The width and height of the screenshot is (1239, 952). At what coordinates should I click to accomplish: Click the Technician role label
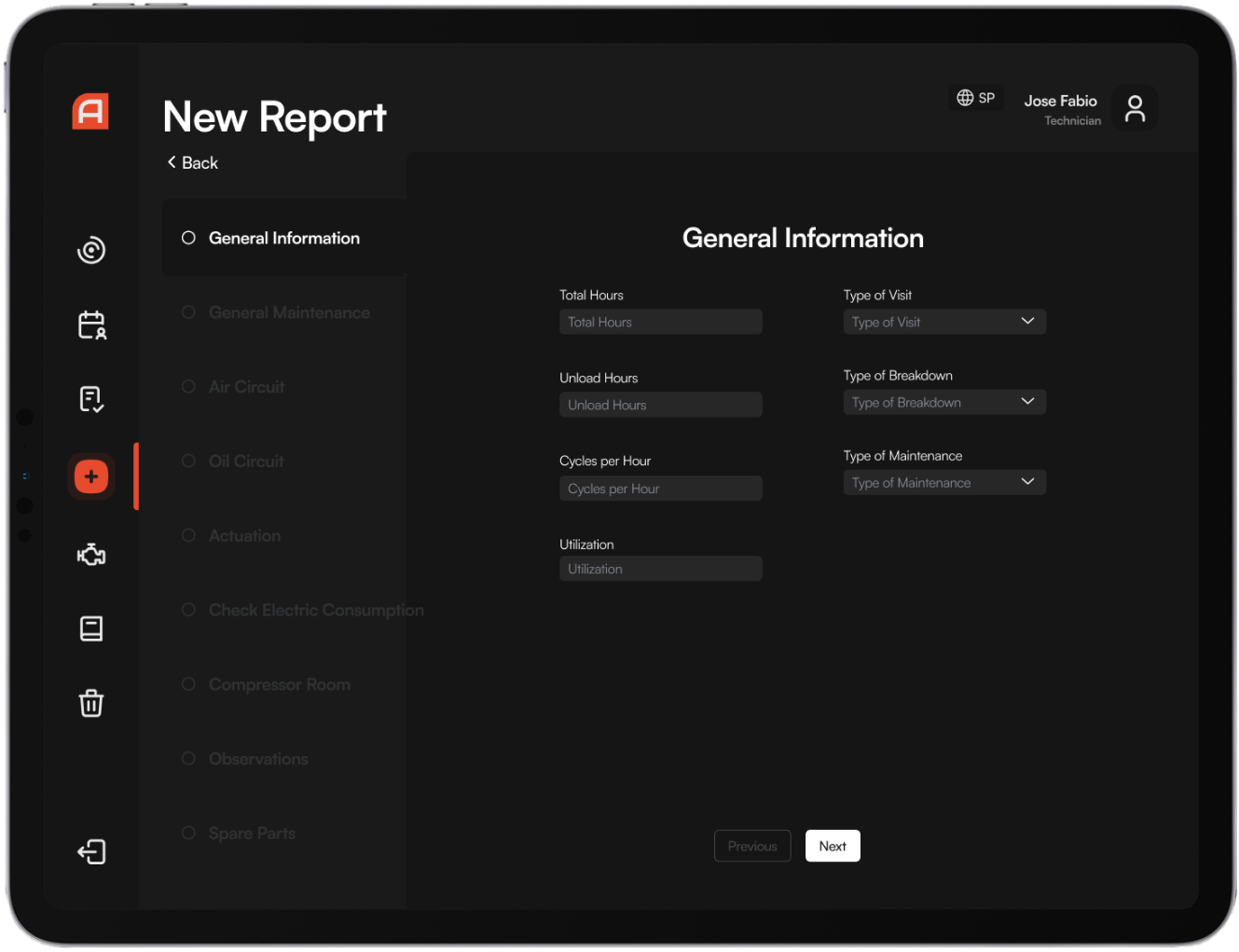[1072, 121]
